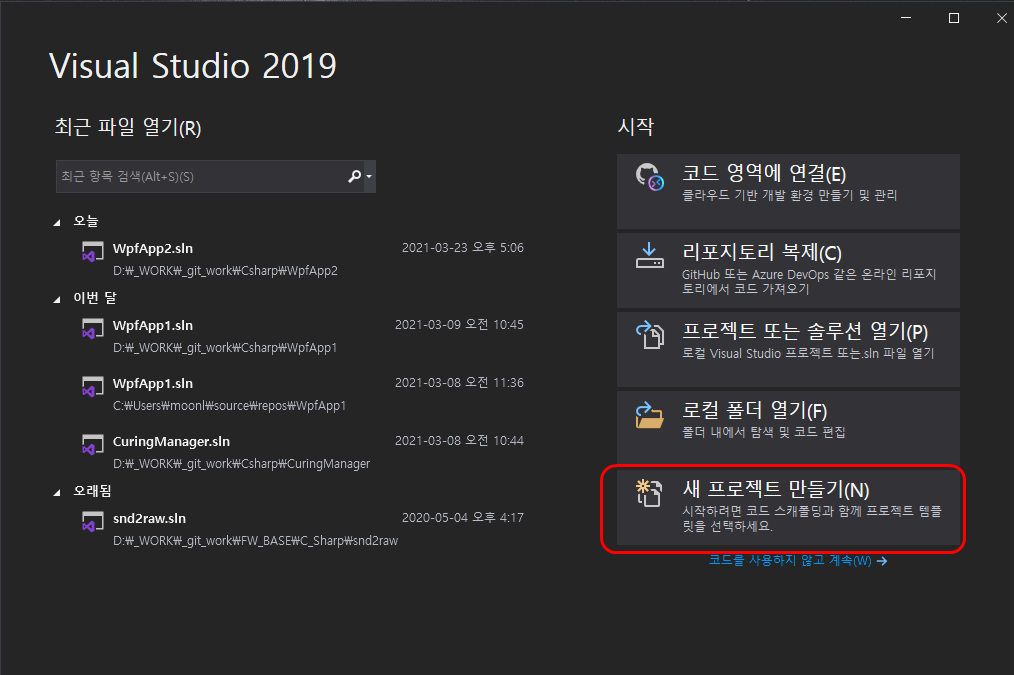Click the 리포지토리 복제 download icon
This screenshot has height=675, width=1014.
pos(649,256)
